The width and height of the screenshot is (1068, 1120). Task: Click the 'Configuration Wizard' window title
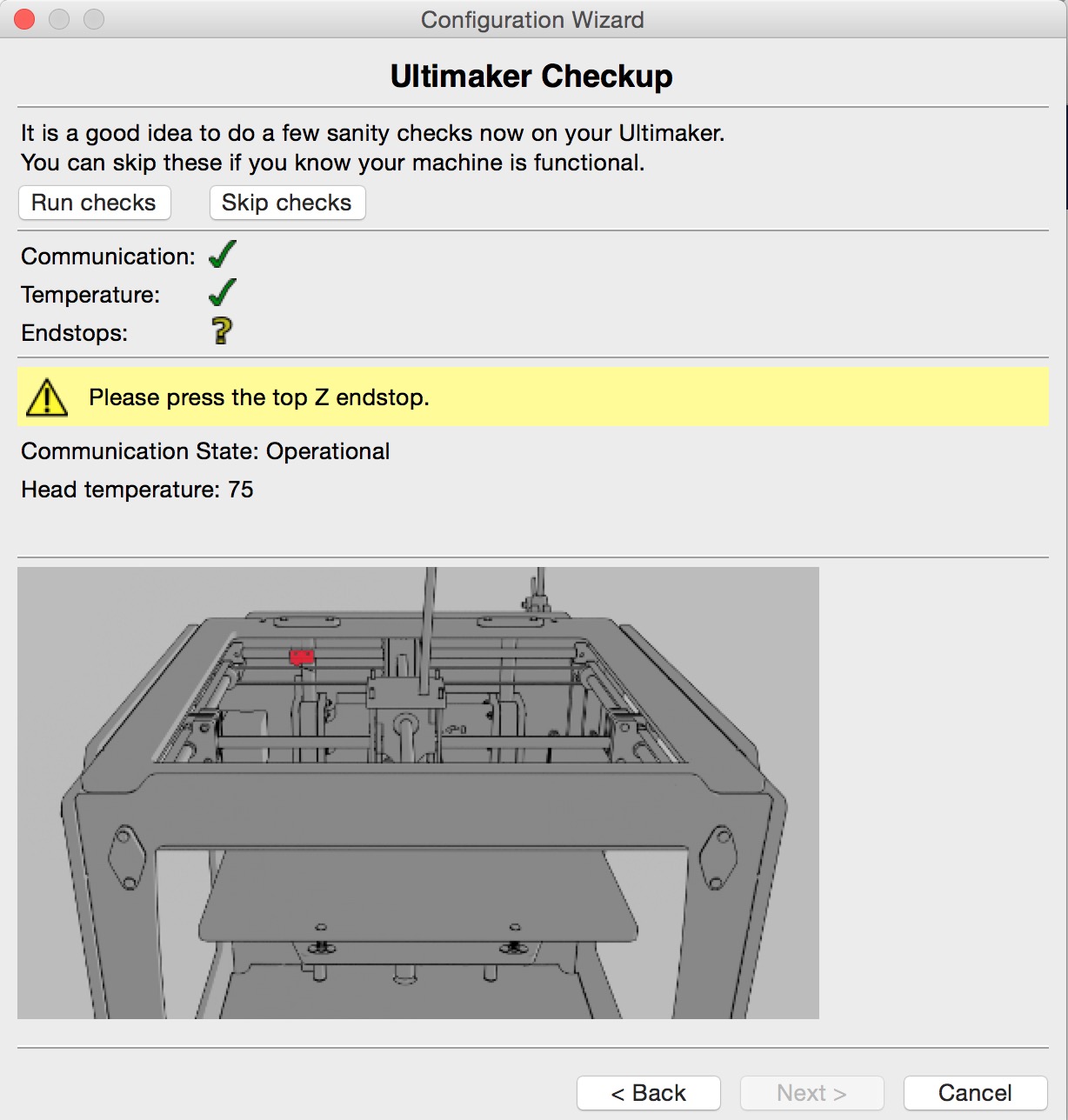(x=532, y=19)
